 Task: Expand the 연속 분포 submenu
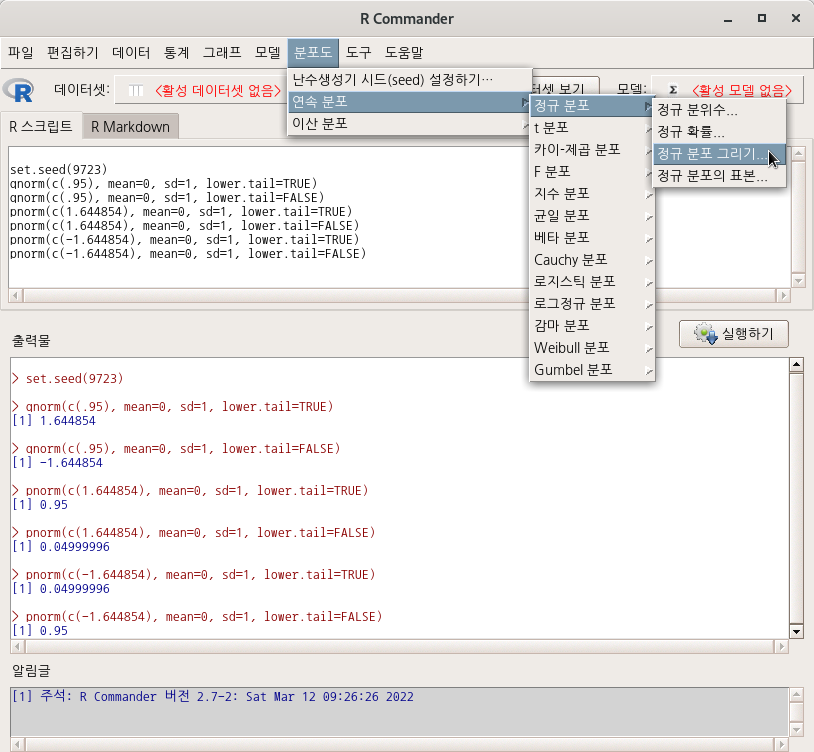(410, 102)
